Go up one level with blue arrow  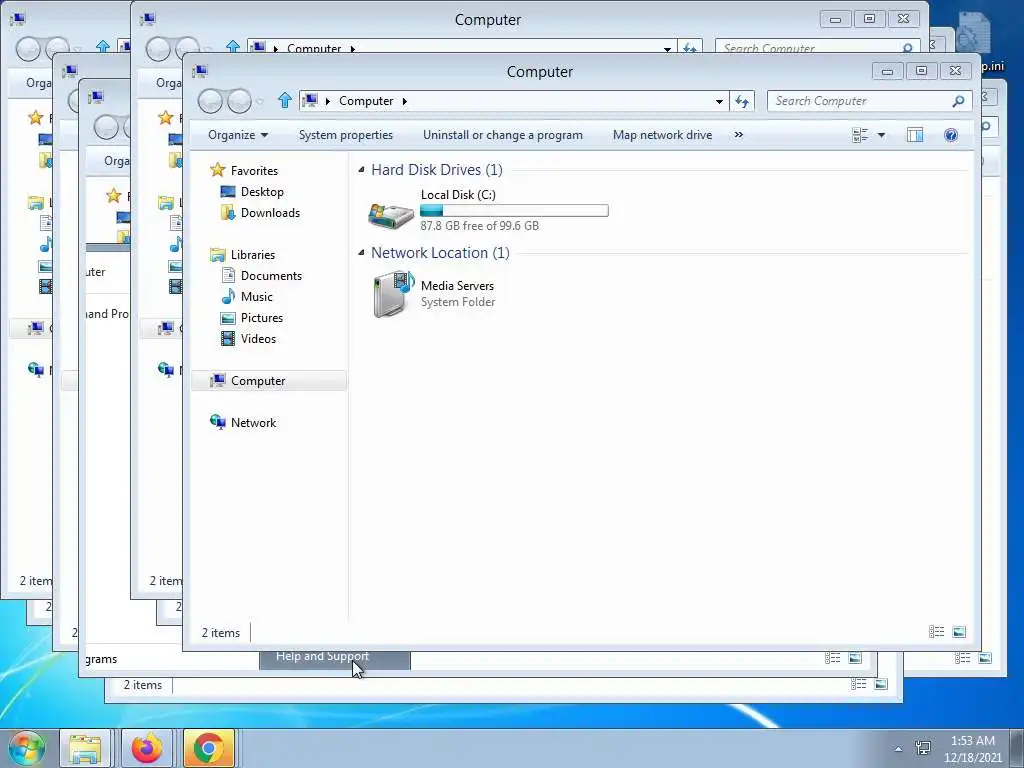click(x=285, y=101)
